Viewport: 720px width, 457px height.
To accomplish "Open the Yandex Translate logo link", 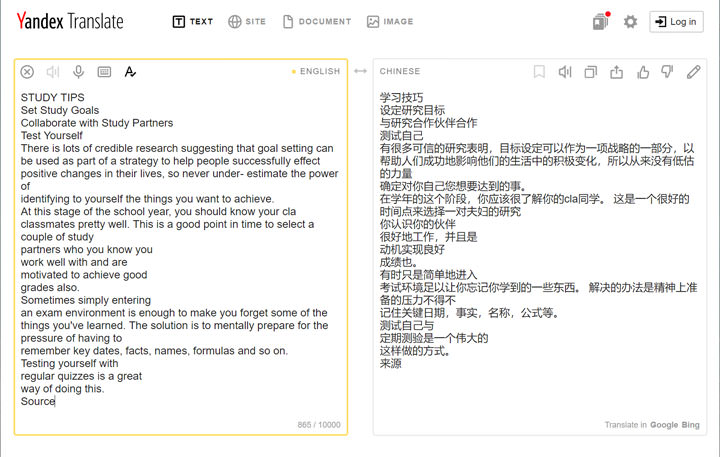I will [x=70, y=21].
